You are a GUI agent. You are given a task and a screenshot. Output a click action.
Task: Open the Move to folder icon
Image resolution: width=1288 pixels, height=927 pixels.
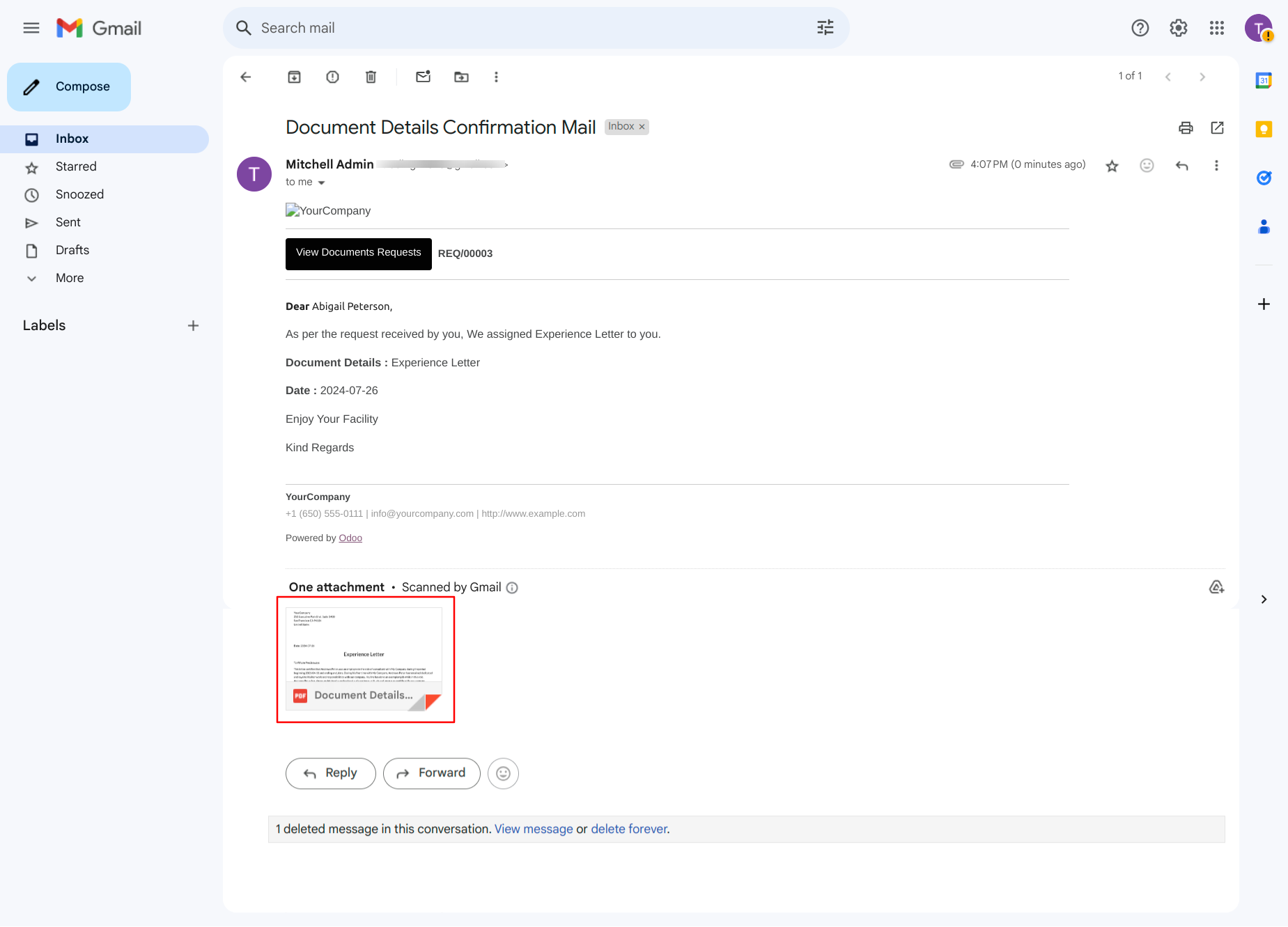pyautogui.click(x=462, y=77)
